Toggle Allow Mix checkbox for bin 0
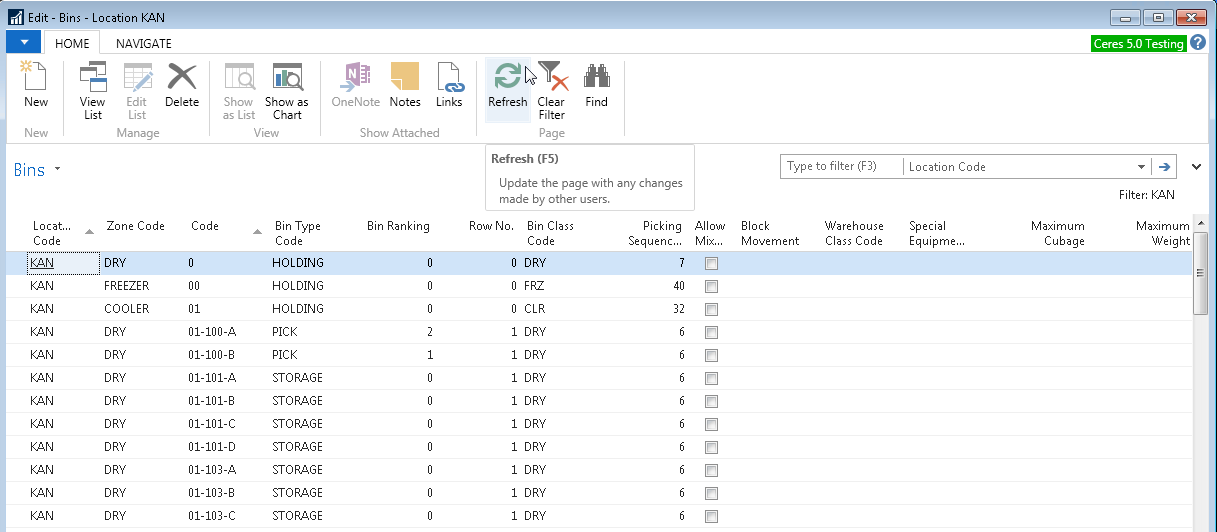The image size is (1217, 532). coord(711,263)
